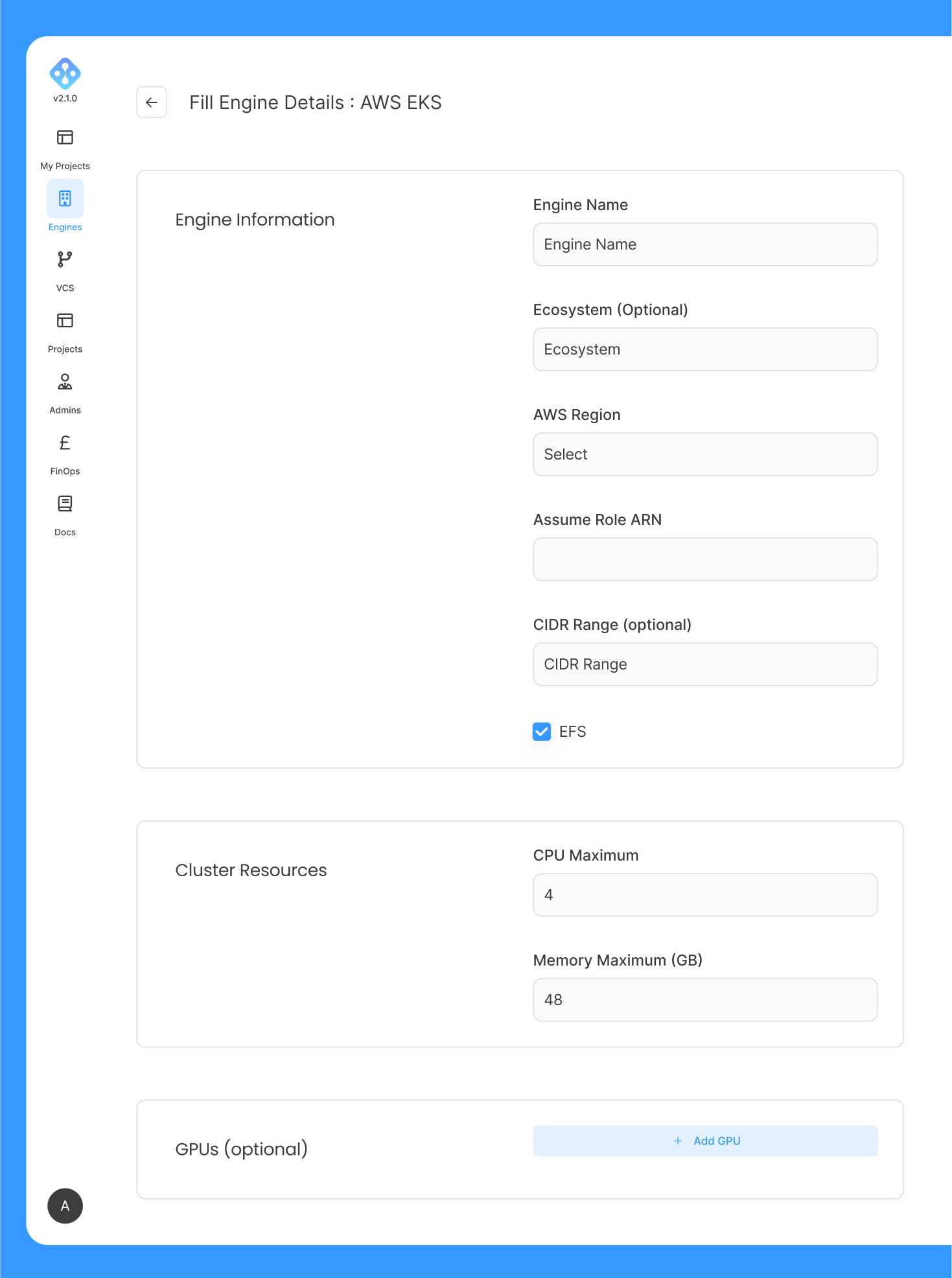Screen dimensions: 952x1278
Task: Click the CIDR Range input field
Action: (705, 664)
